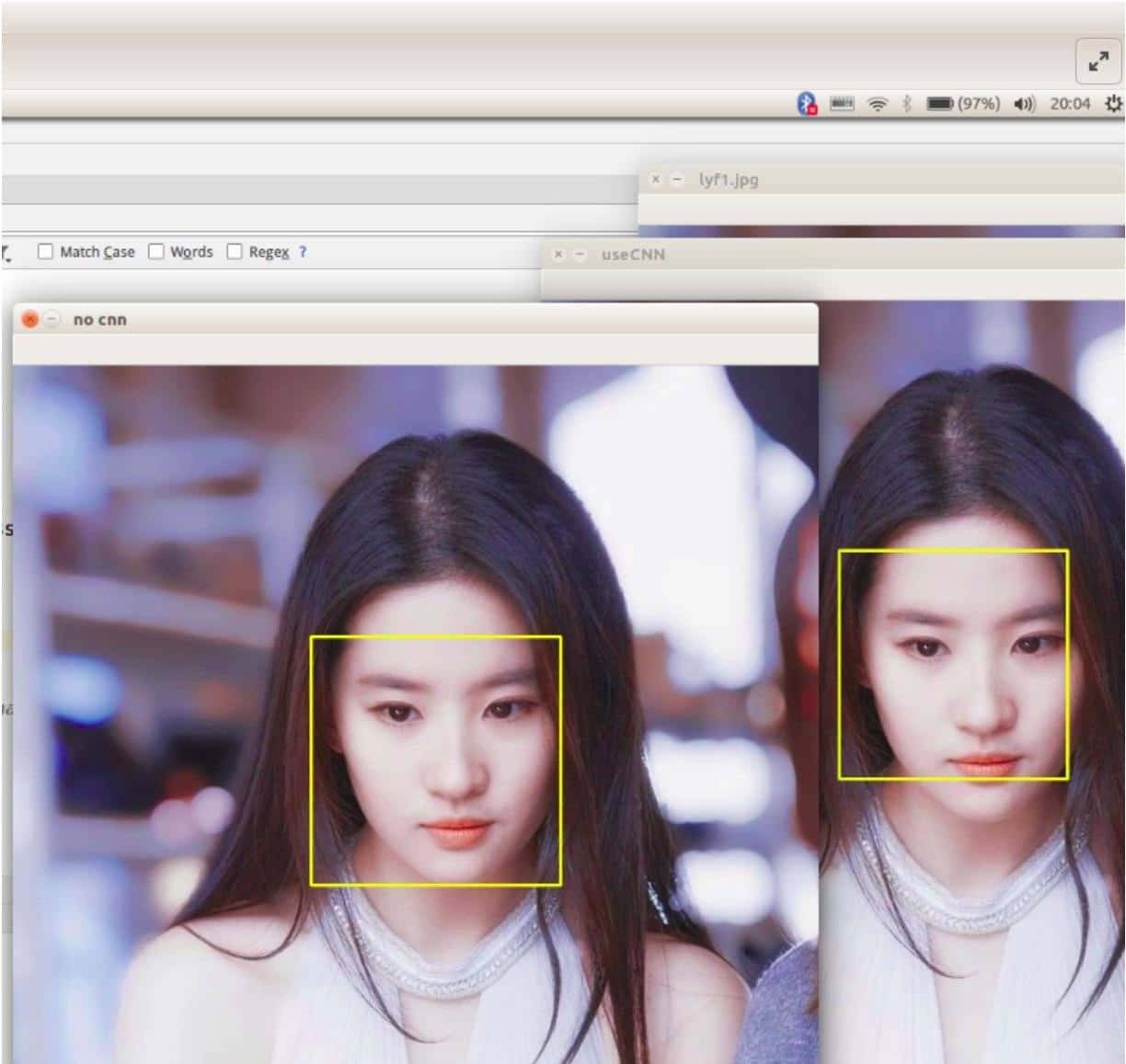Screen dimensions: 1126x1064
Task: Expand the search filter dropdown arrow
Action: click(7, 253)
